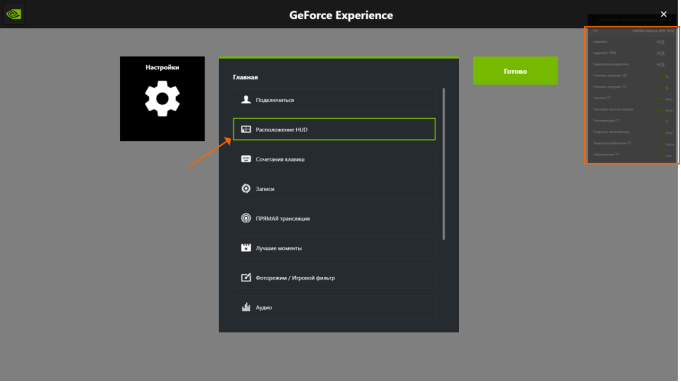Open the Аудио settings entry
The image size is (681, 382).
[x=334, y=307]
